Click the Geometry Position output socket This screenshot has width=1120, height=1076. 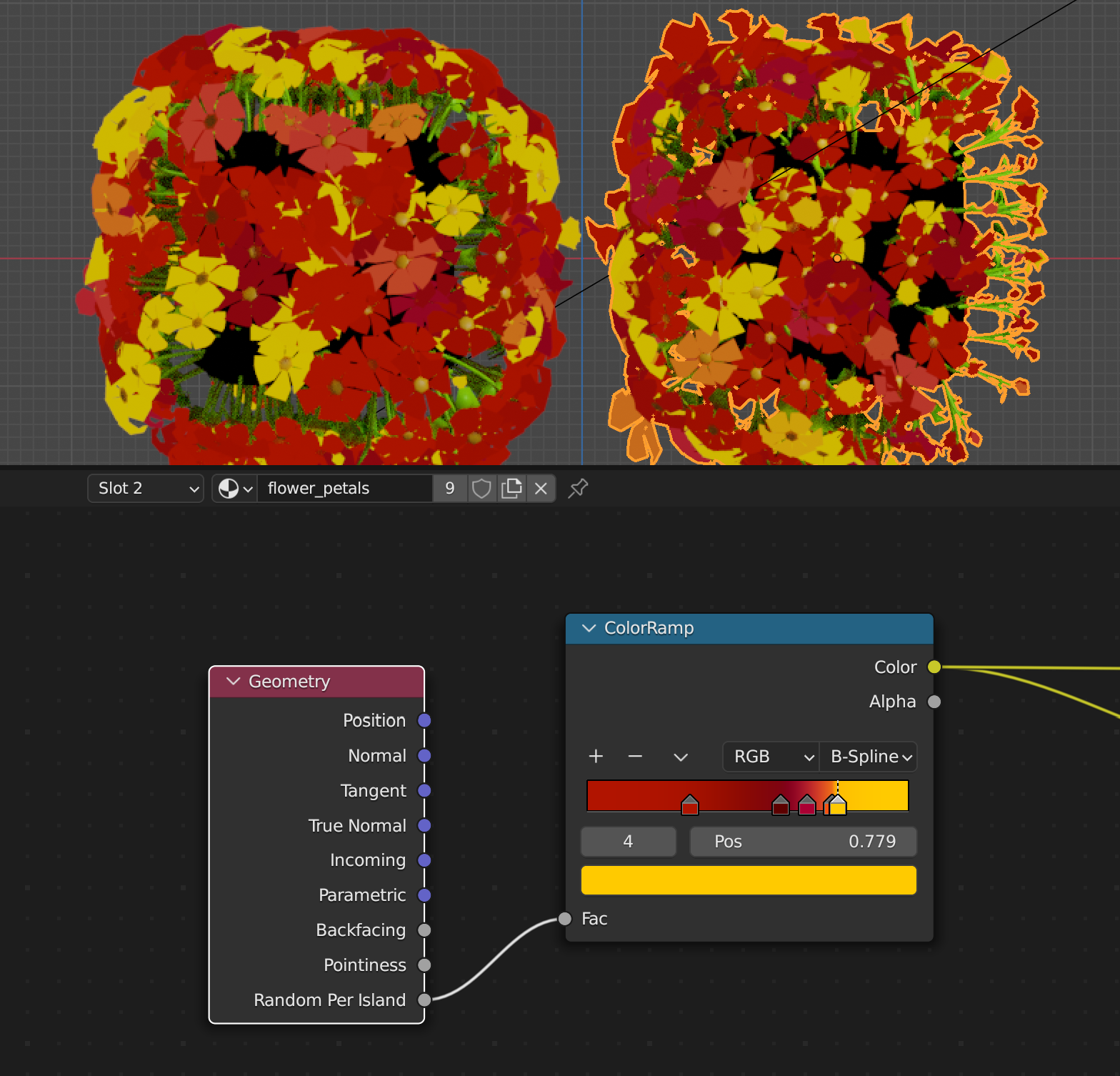[x=424, y=720]
